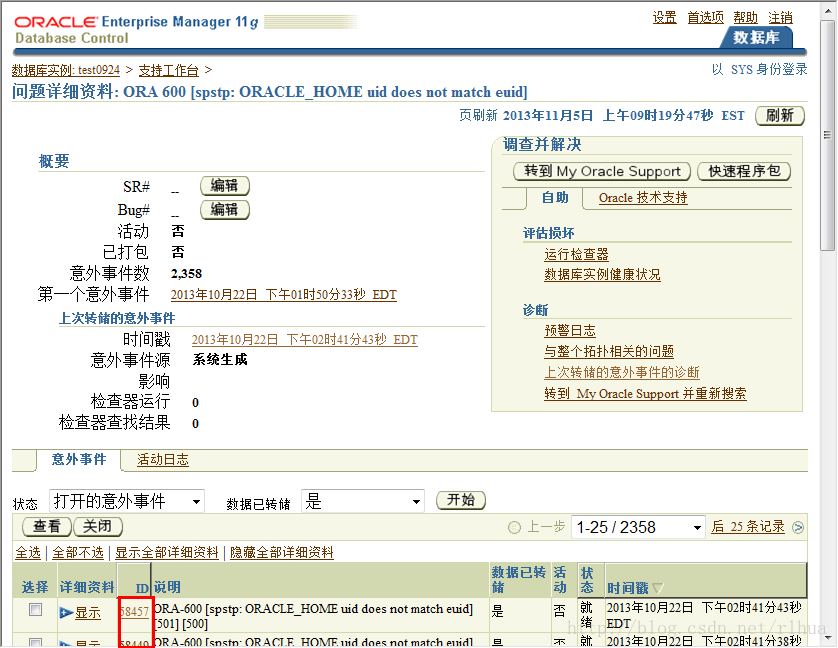This screenshot has height=648, width=838.
Task: Open the 状态 dropdown showing 打开的意外事件
Action: point(127,502)
